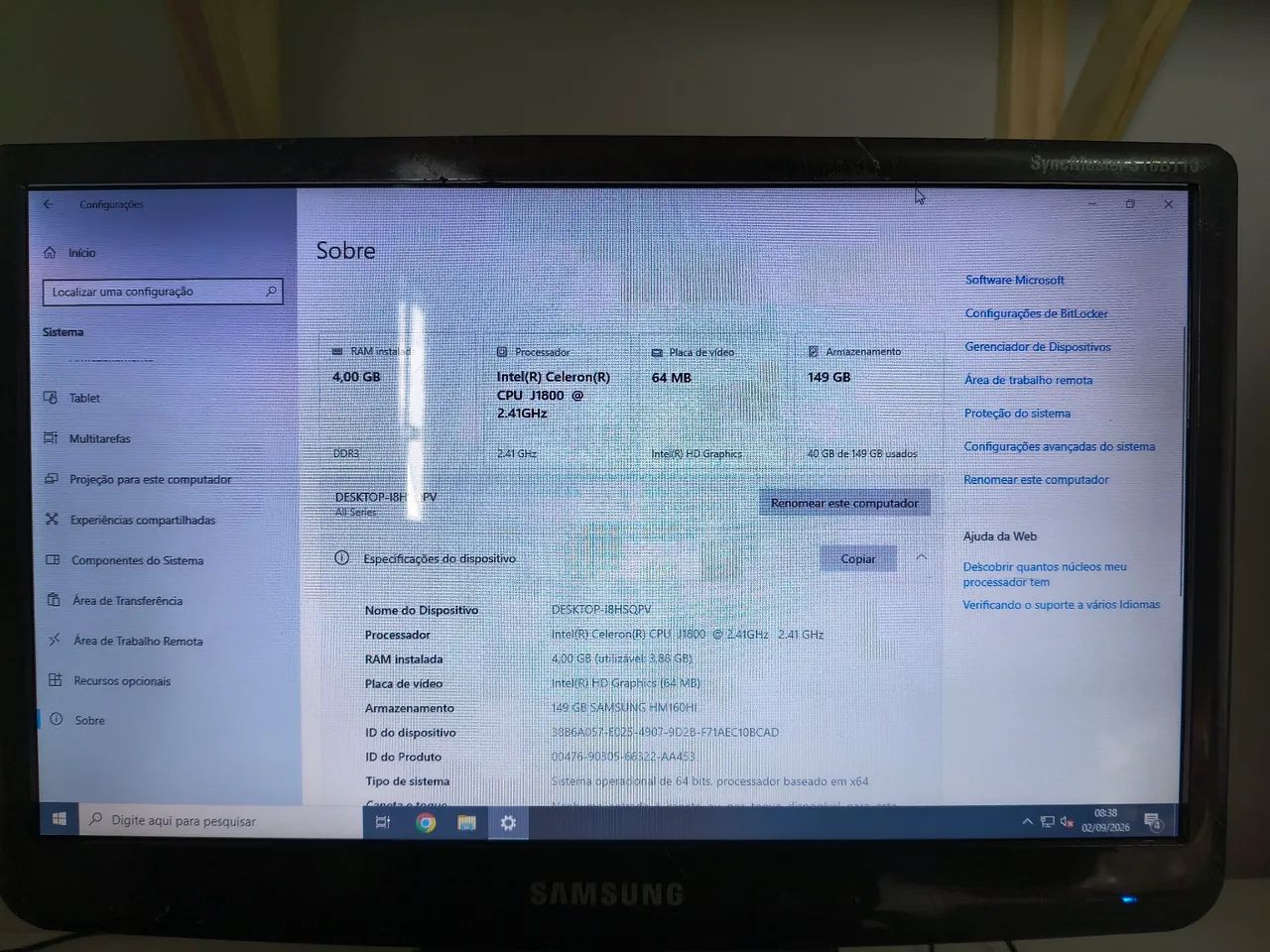Click the RAM instalada 4,00 GB card
Image resolution: width=1270 pixels, height=952 pixels.
click(x=400, y=404)
